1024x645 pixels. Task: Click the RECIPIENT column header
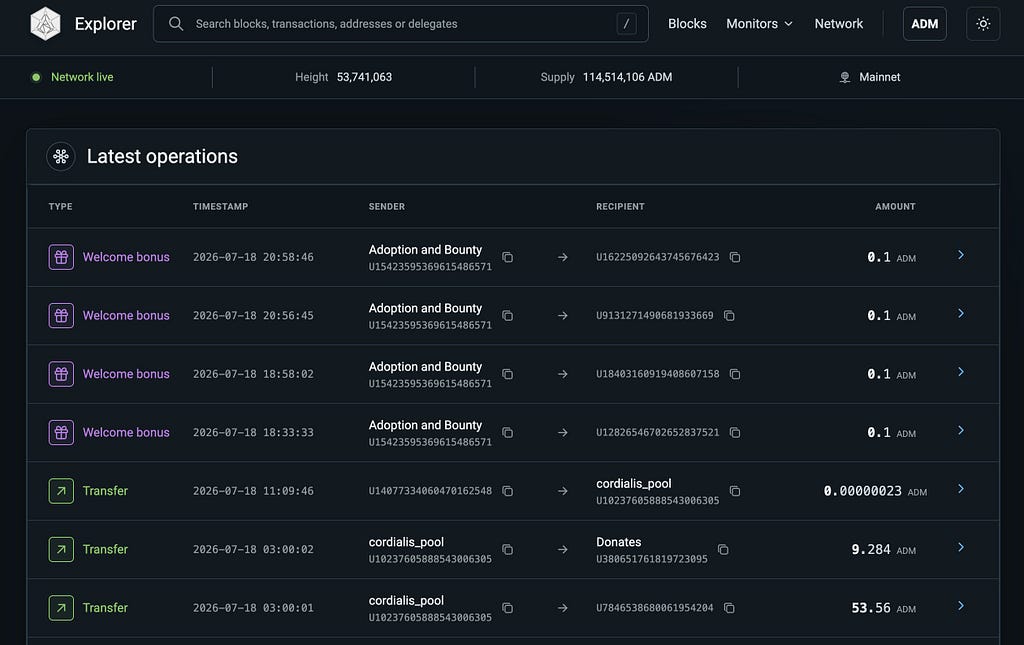(620, 206)
